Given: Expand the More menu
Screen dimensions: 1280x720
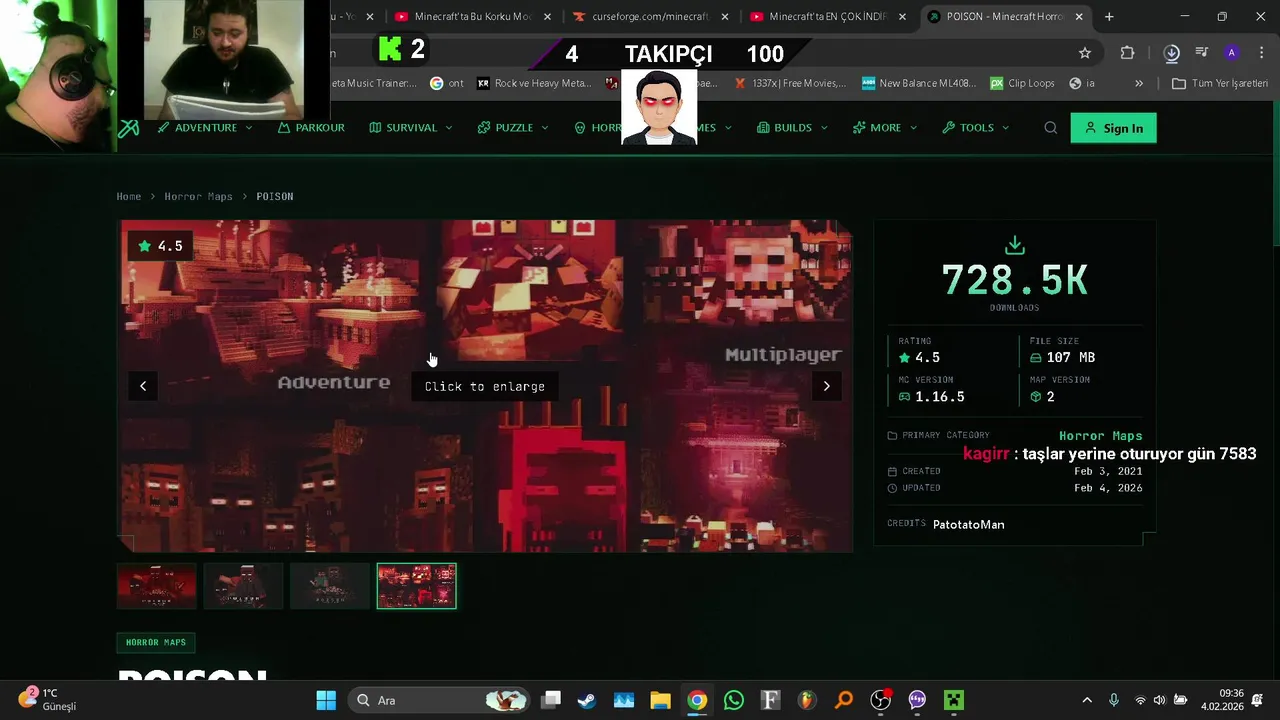Looking at the screenshot, I should tap(885, 128).
